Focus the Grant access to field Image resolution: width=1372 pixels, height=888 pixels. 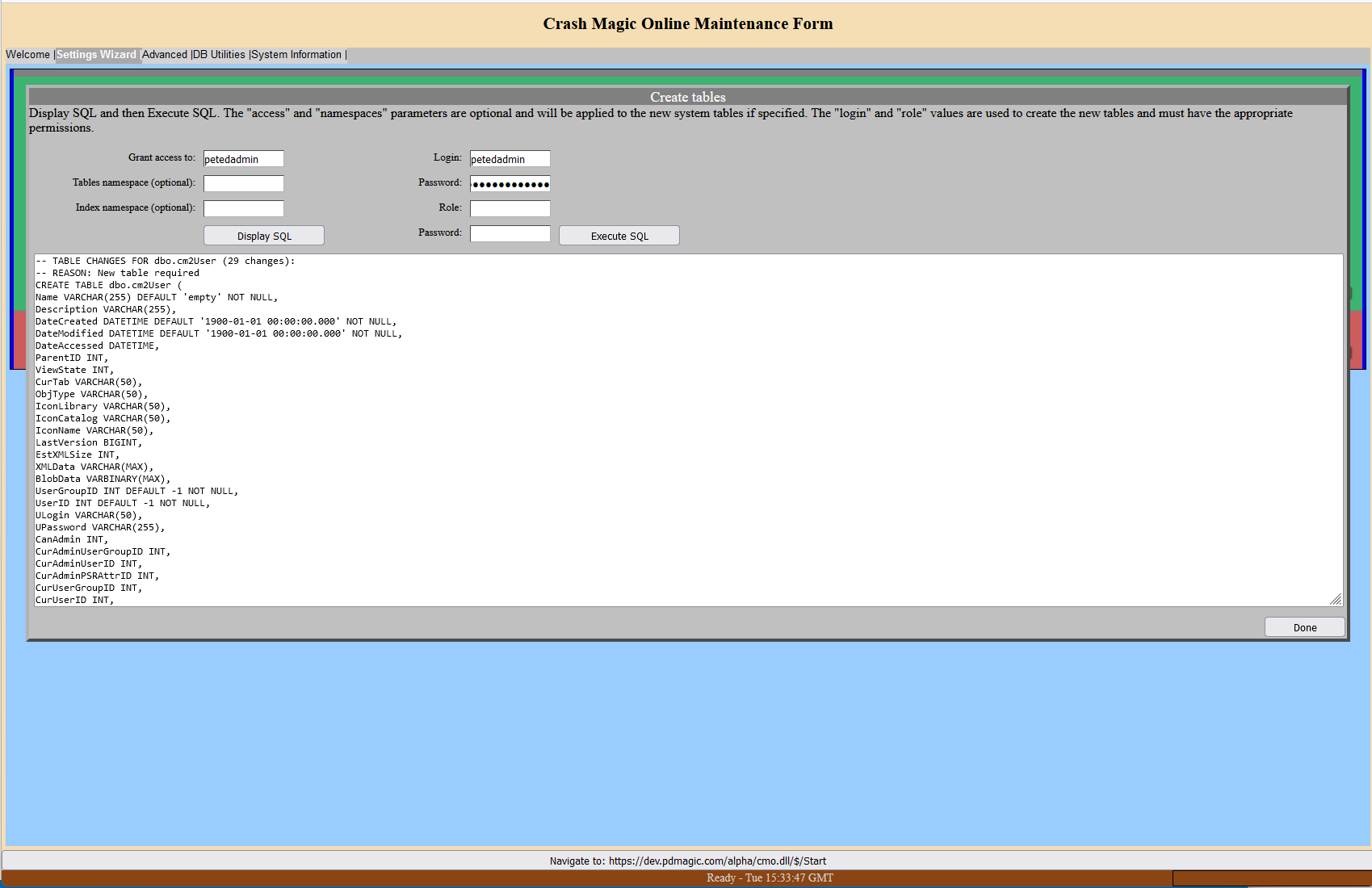click(x=244, y=159)
